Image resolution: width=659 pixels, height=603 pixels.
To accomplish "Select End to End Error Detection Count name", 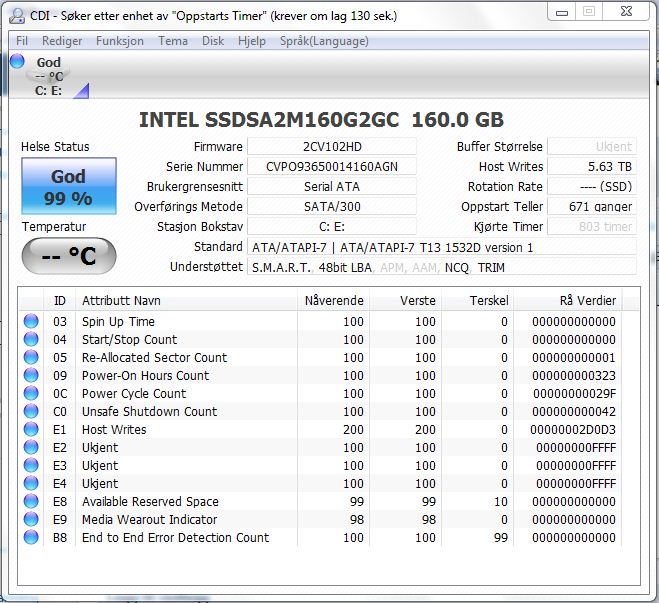I will (175, 537).
